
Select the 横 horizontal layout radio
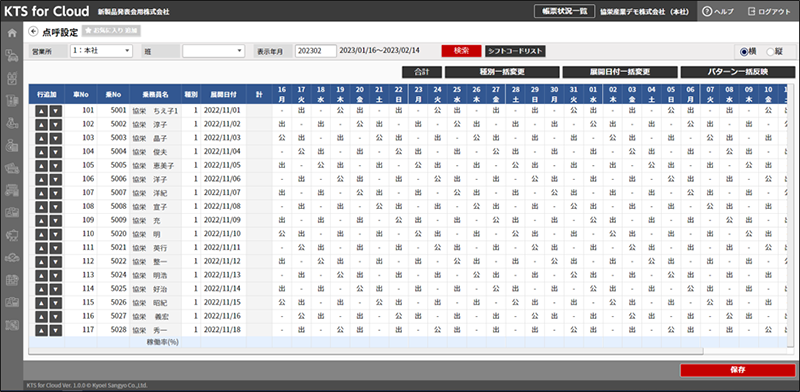pos(744,52)
